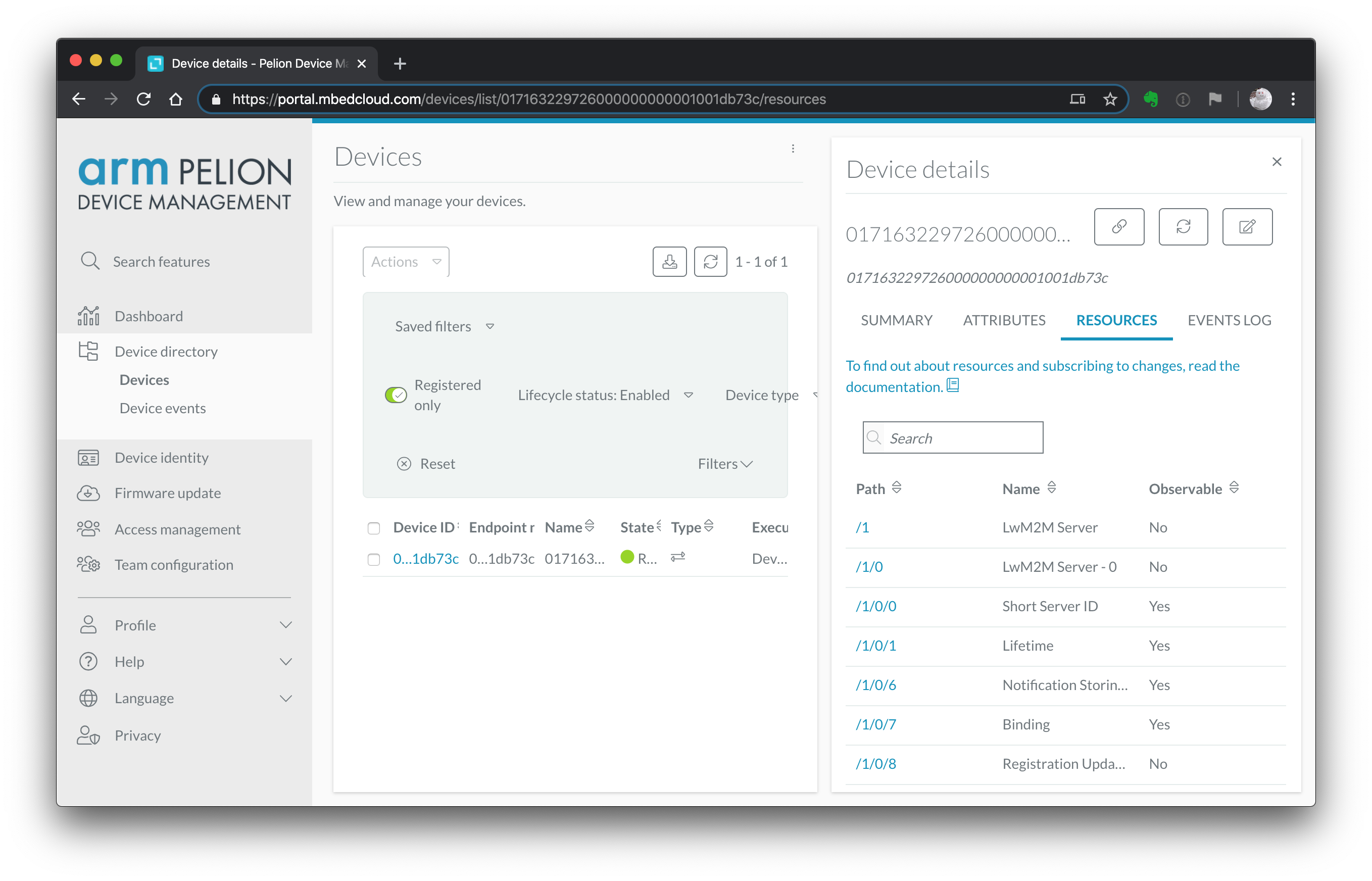The image size is (1372, 881).
Task: Close the Device details panel
Action: coord(1276,162)
